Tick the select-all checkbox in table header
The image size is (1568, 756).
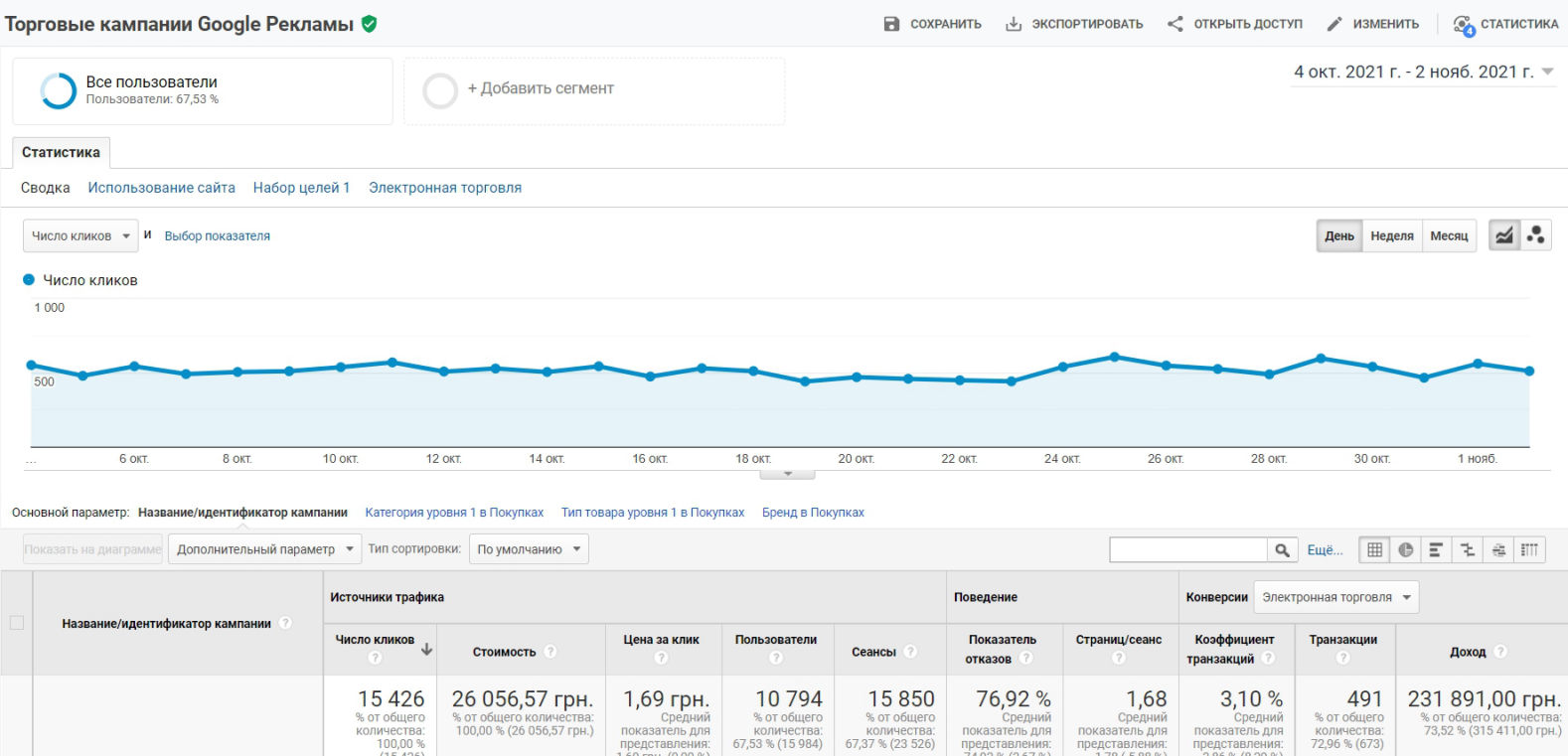pyautogui.click(x=16, y=623)
